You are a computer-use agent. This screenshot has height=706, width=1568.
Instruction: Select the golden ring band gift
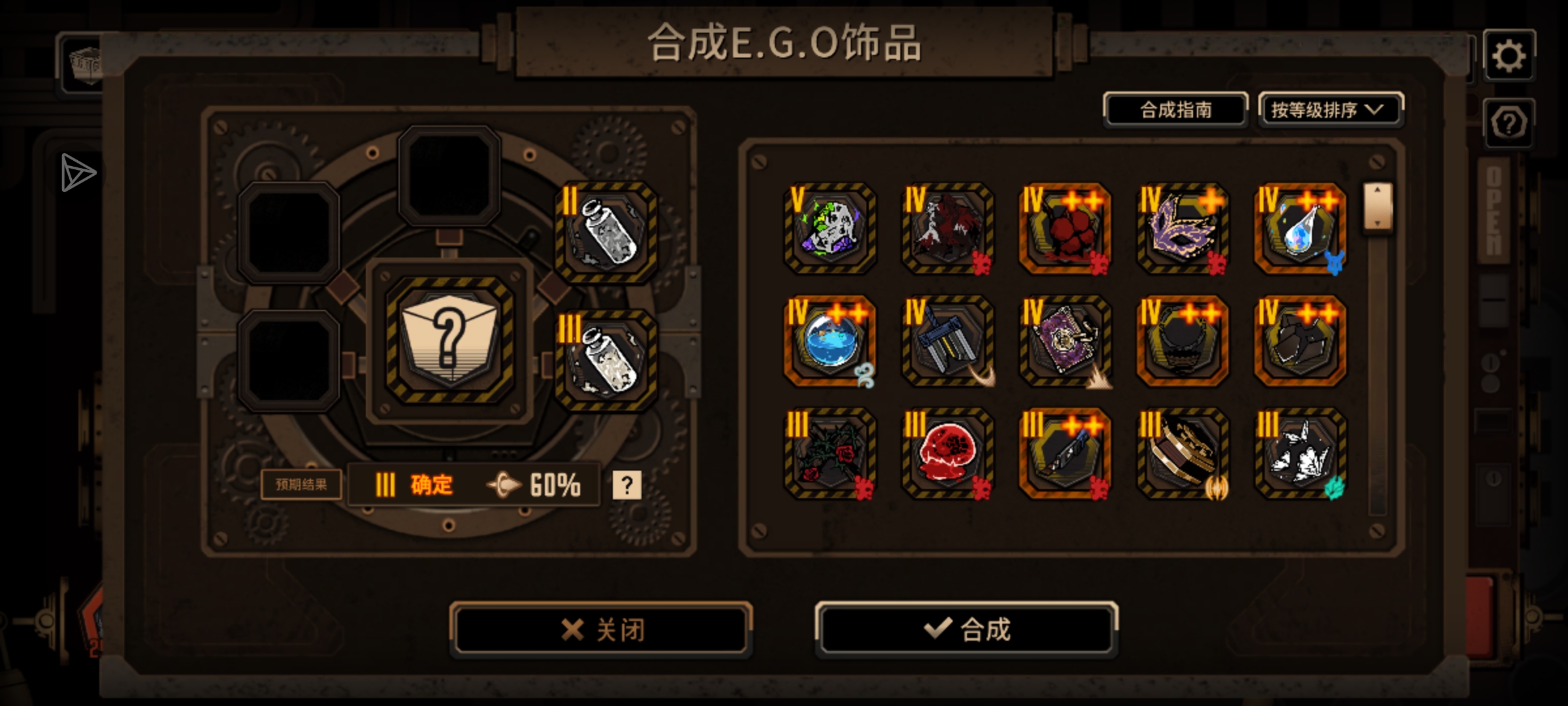tap(1183, 453)
